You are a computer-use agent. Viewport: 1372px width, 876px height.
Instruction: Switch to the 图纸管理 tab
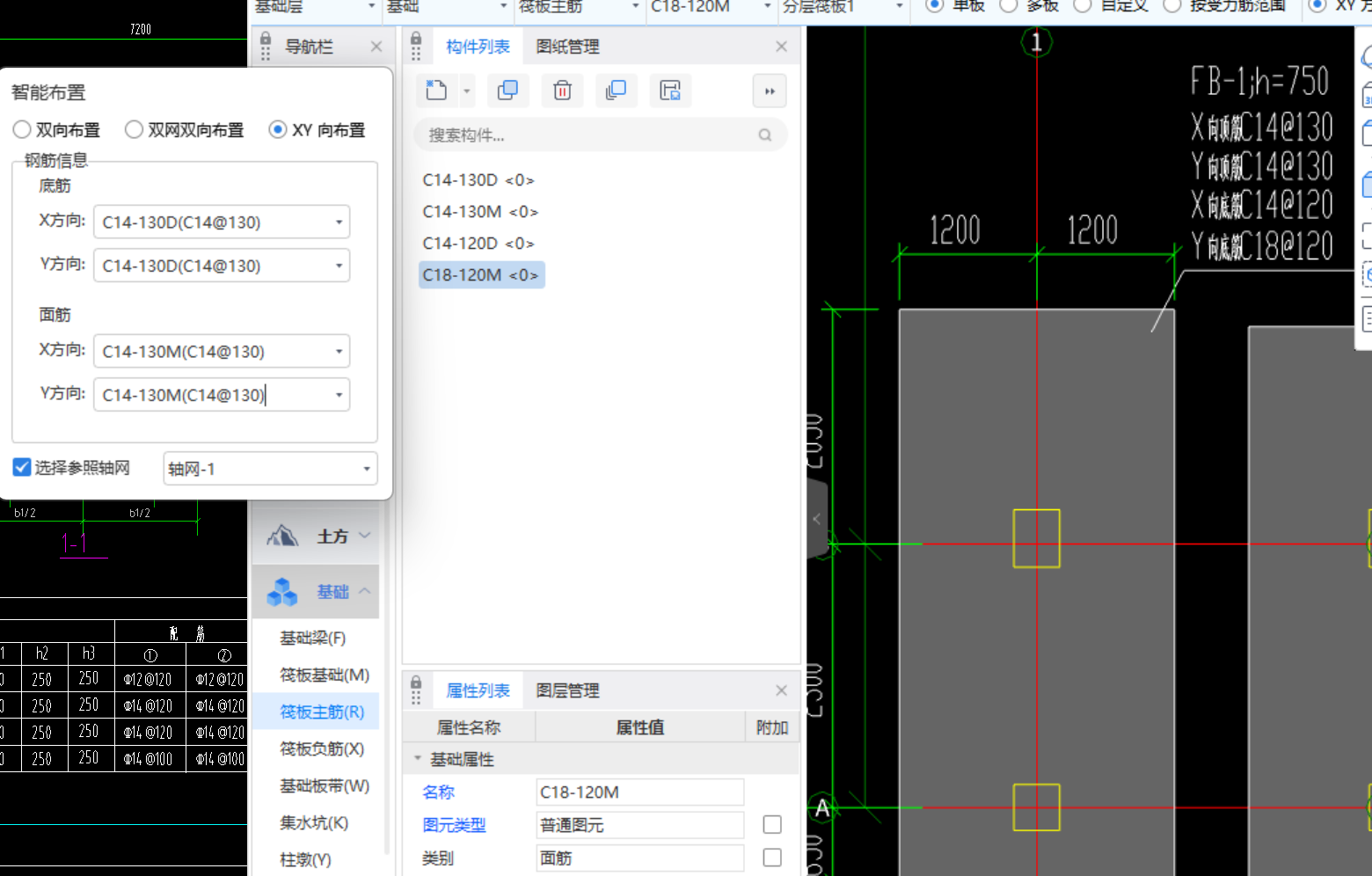pos(566,46)
